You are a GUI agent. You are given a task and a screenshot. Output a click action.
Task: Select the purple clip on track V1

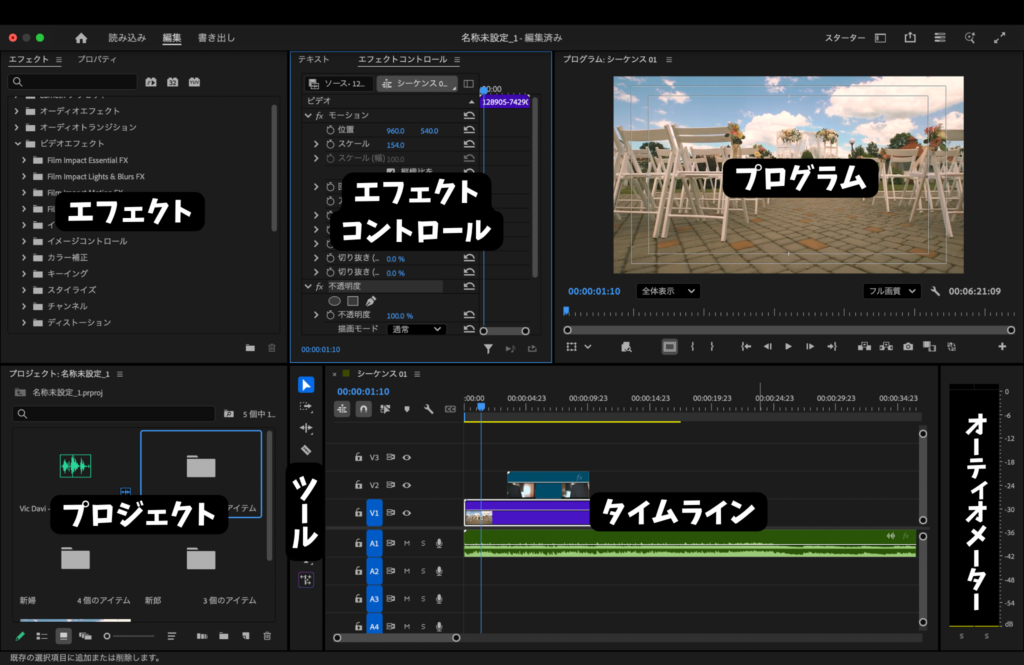coord(527,513)
